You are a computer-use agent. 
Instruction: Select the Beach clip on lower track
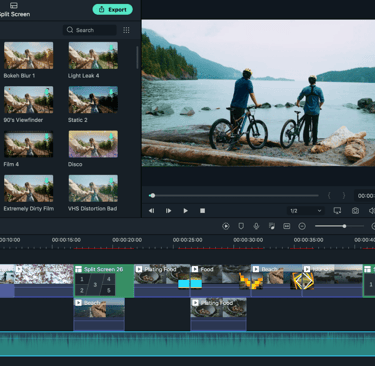(99, 314)
